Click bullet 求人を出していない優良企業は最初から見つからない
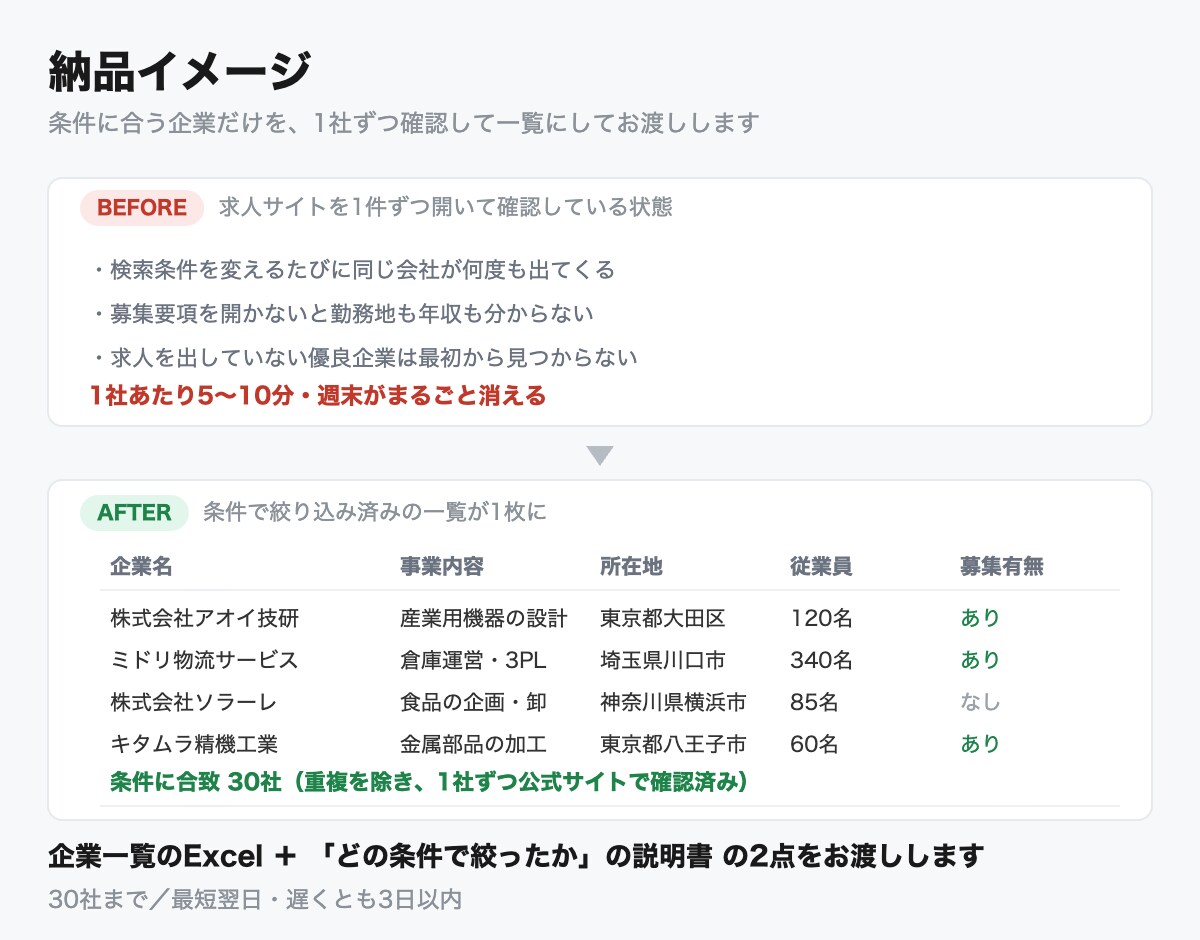 [x=363, y=357]
